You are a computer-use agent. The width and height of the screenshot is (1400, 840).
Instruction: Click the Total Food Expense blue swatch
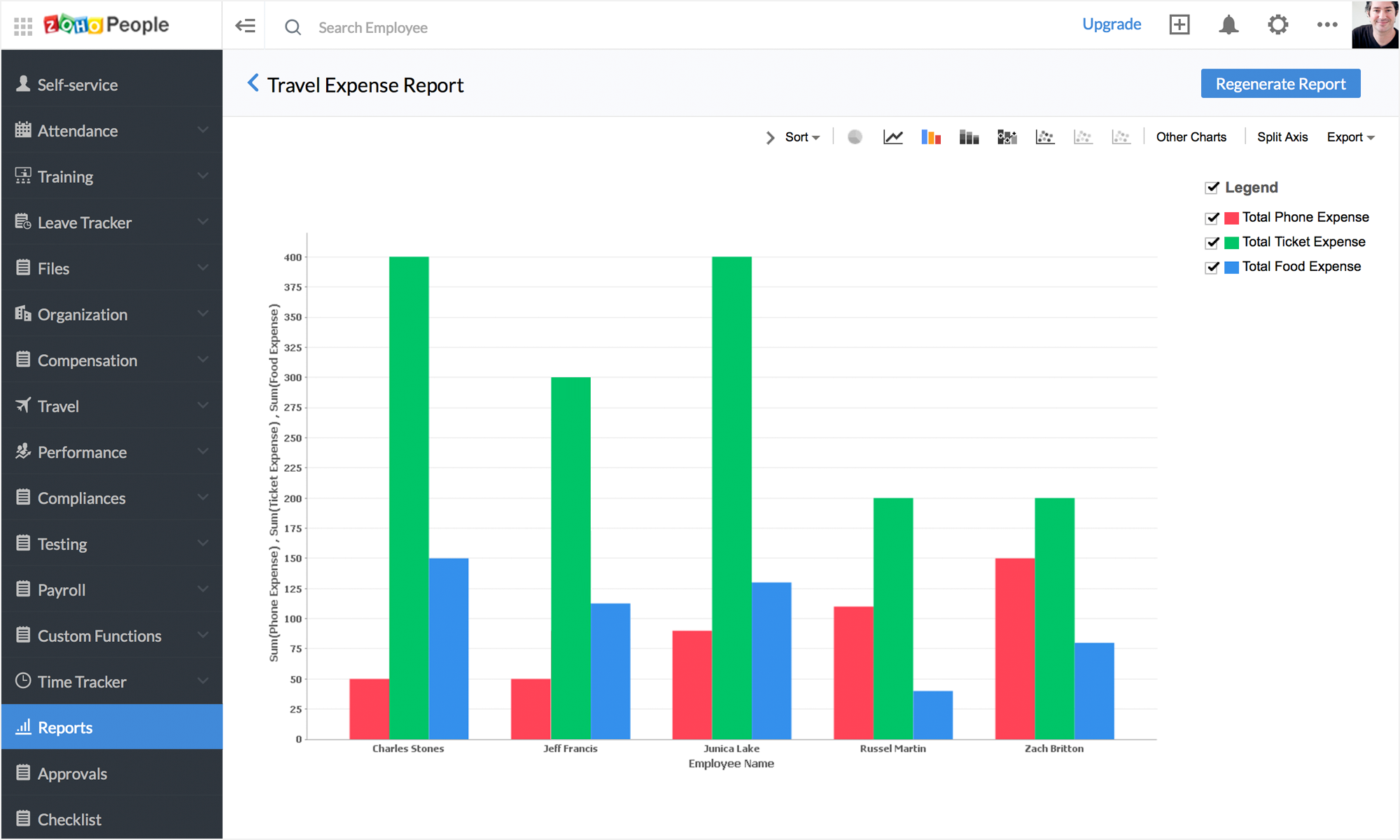[1231, 267]
